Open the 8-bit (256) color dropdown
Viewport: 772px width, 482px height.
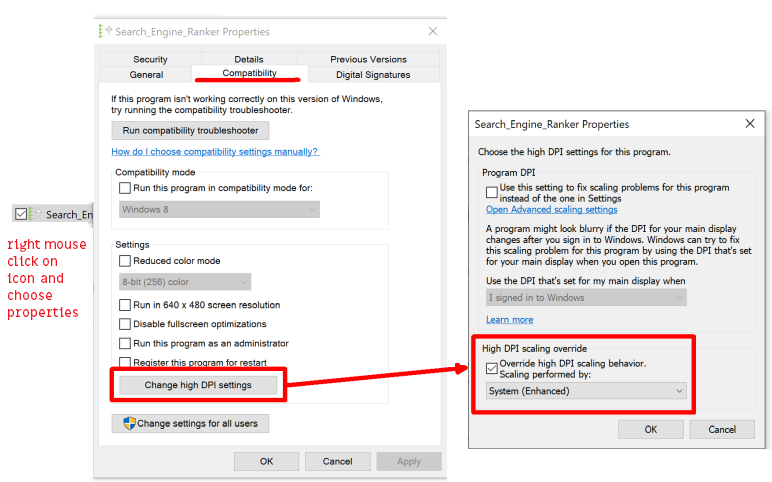tap(185, 282)
